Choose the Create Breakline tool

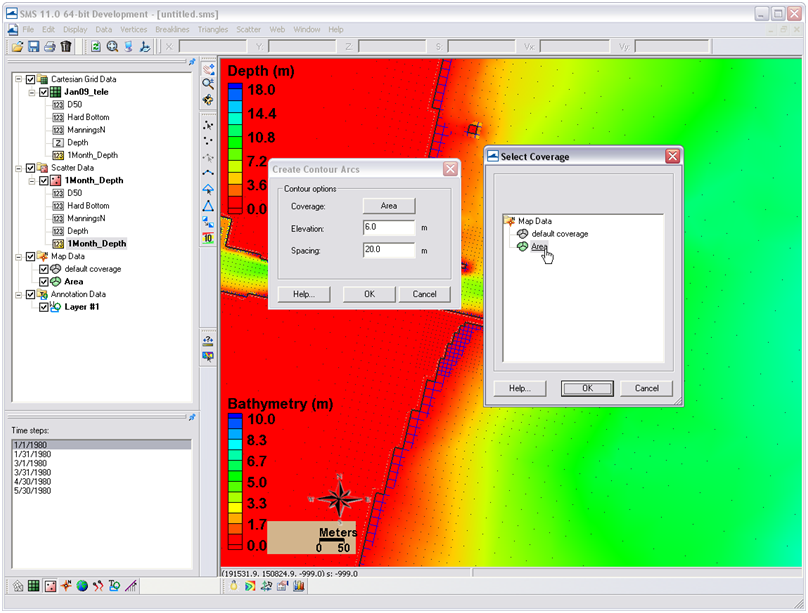pos(208,173)
